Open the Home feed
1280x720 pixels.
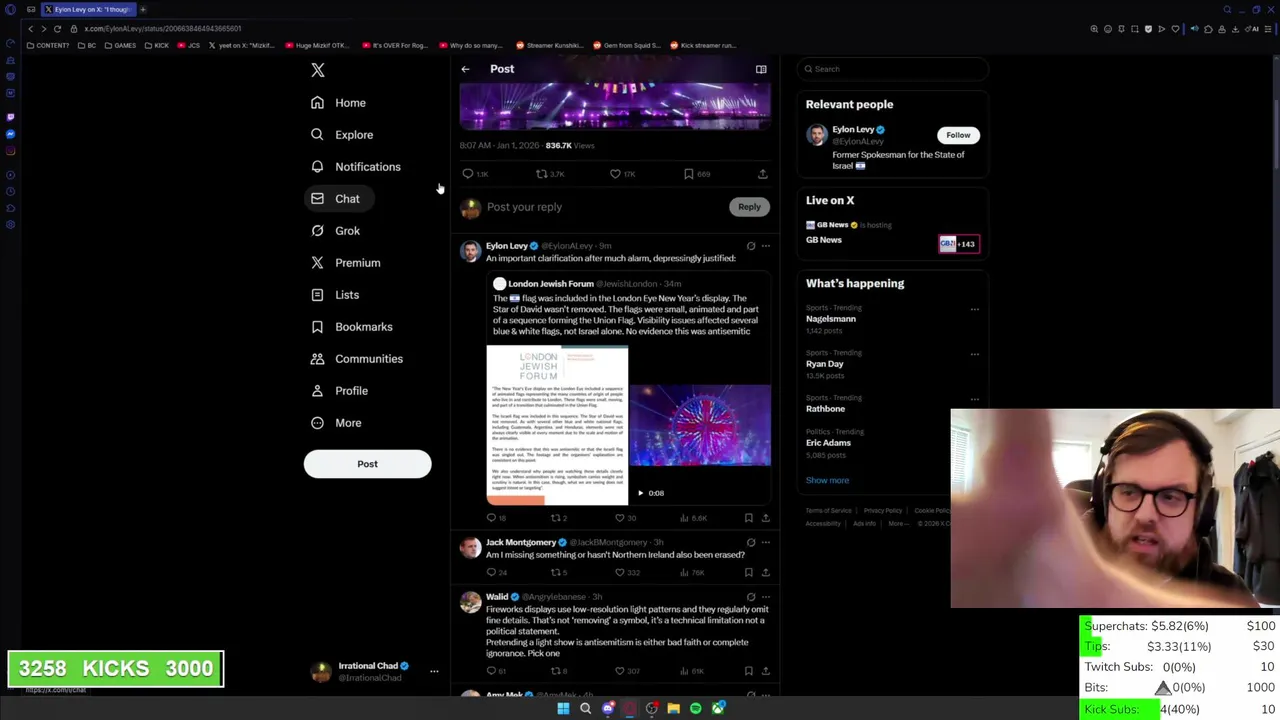pyautogui.click(x=338, y=103)
